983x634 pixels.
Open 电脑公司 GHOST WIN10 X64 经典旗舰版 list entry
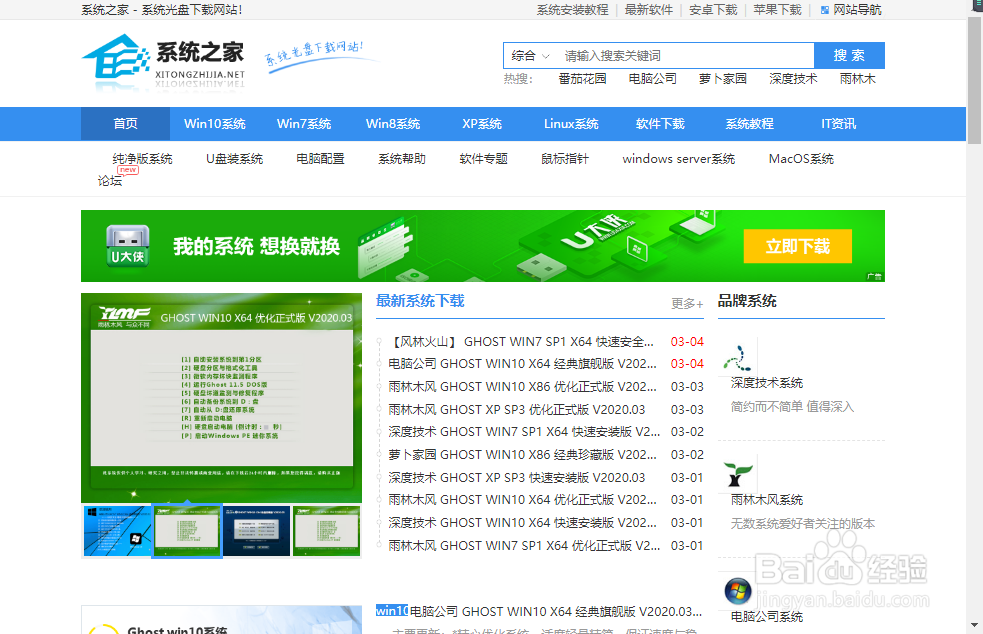click(x=522, y=364)
